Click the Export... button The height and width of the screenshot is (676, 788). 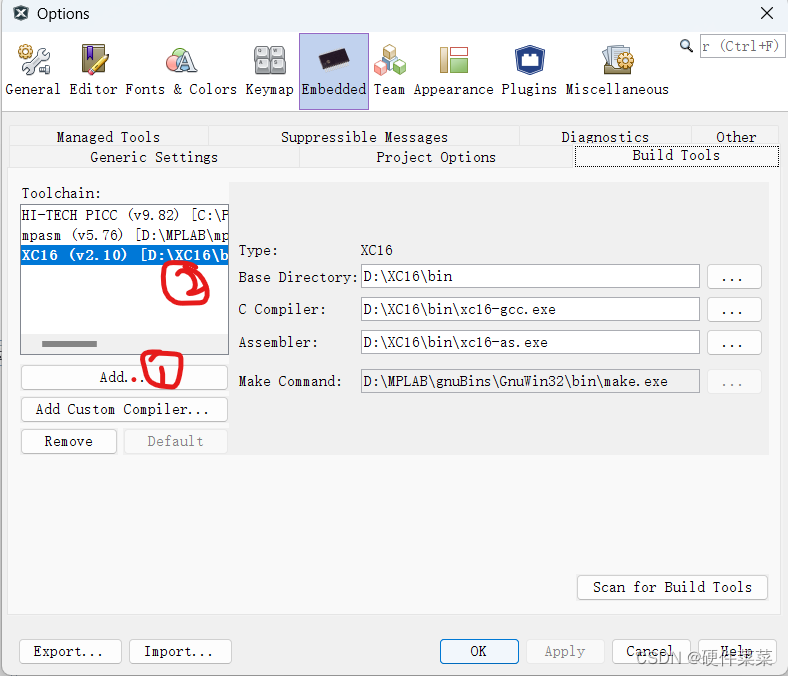(70, 651)
